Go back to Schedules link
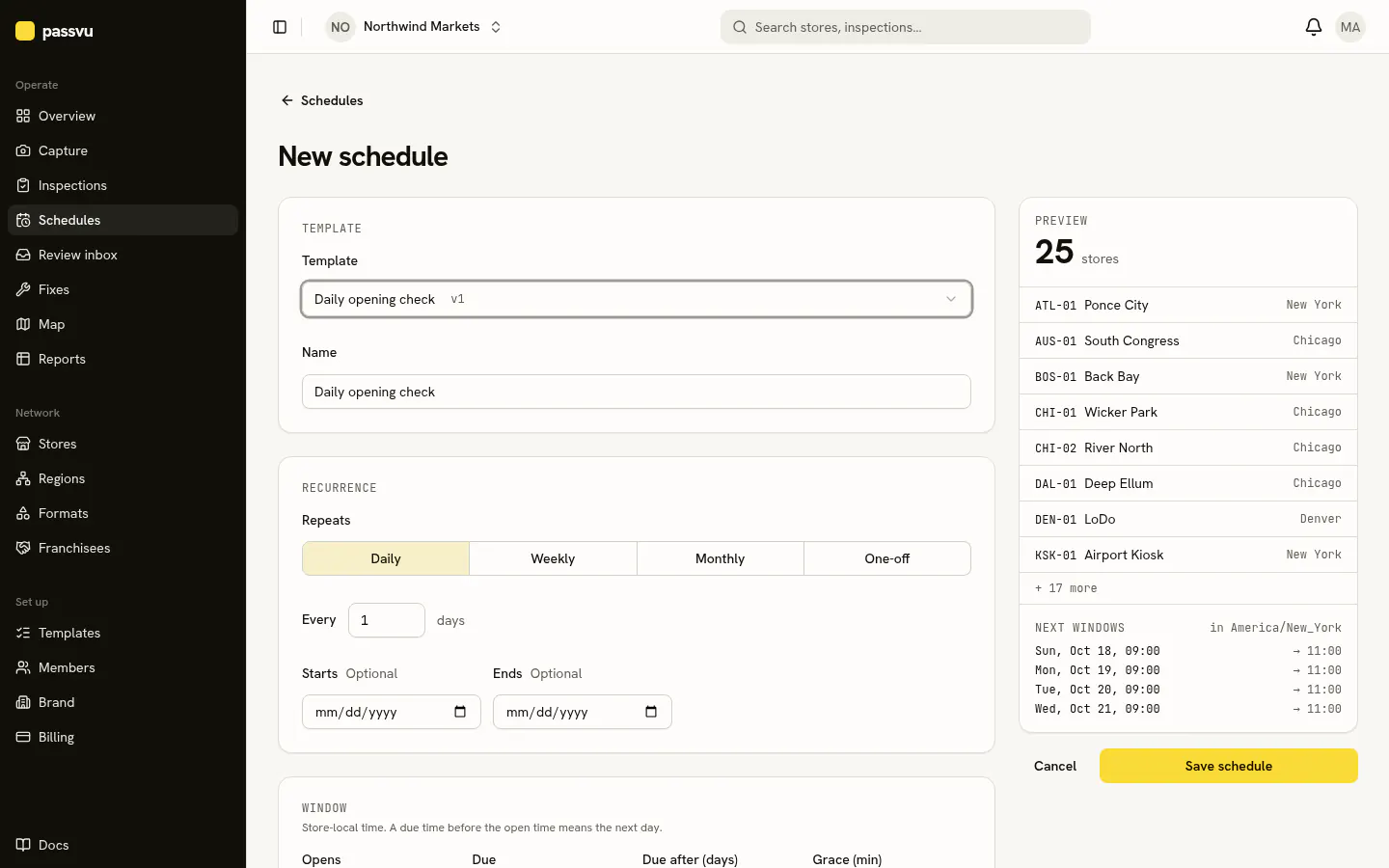This screenshot has height=868, width=1389. coord(322,100)
